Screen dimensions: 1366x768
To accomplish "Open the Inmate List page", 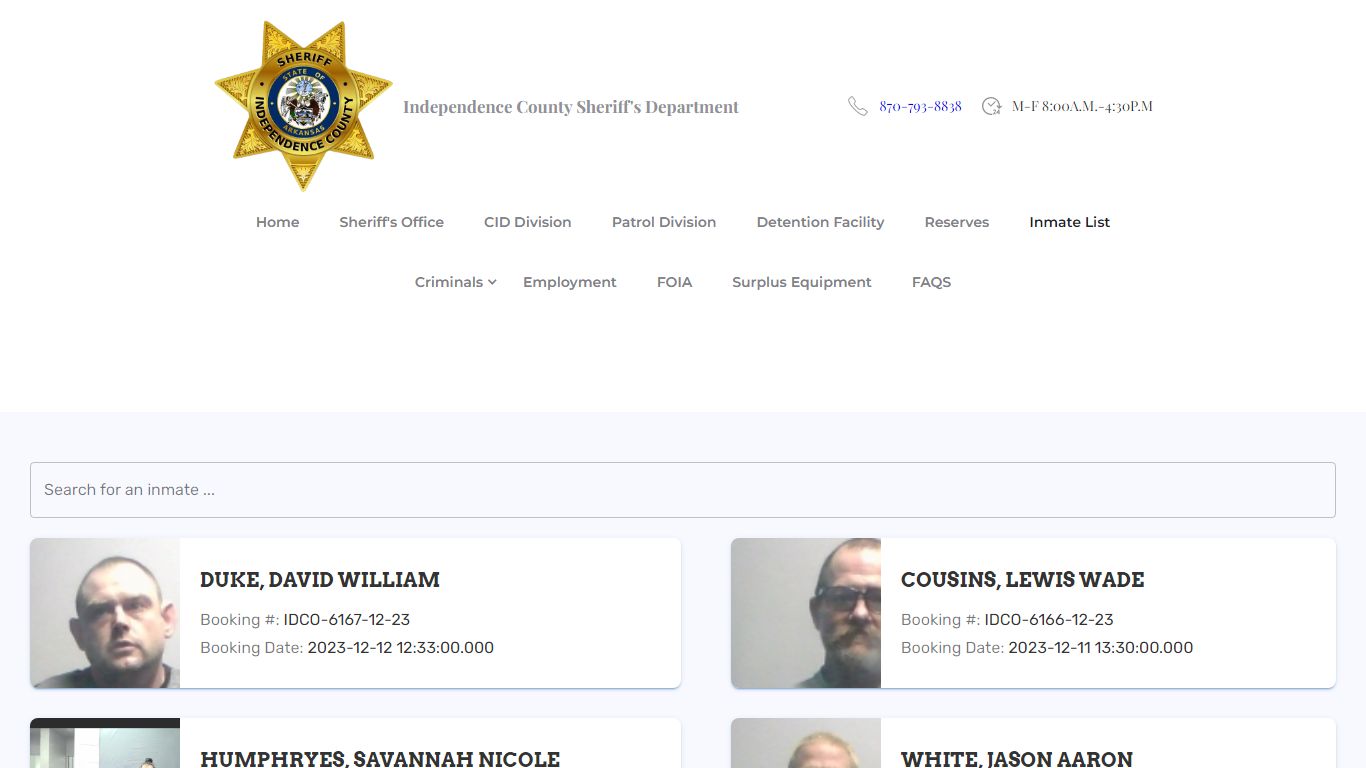I will (1070, 222).
